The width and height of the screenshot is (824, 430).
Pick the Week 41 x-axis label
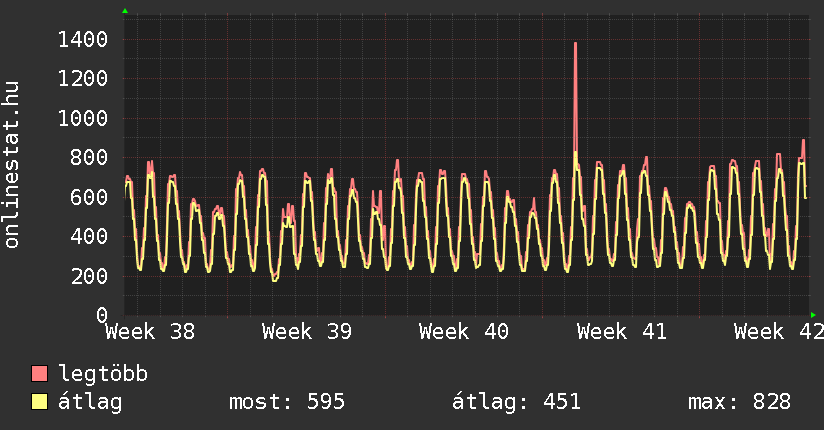[622, 332]
